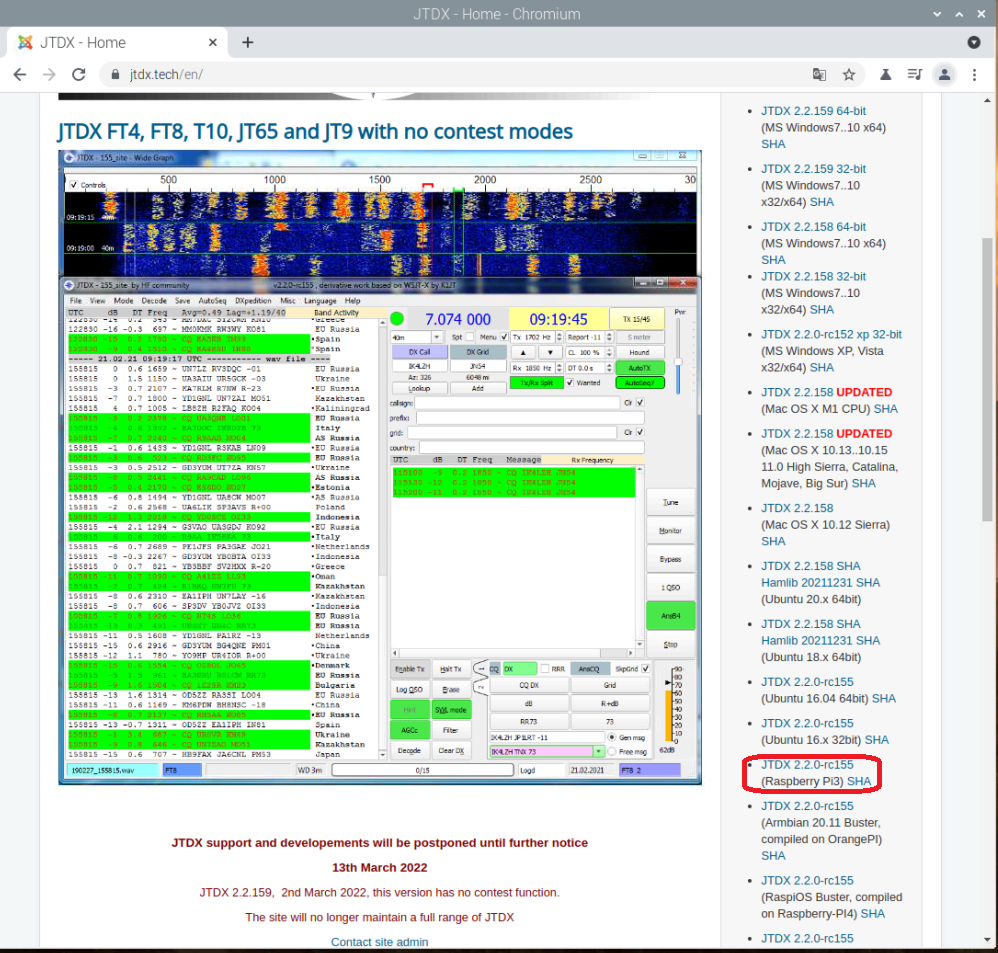
Task: Open the tab search dropdown circle icon
Action: pyautogui.click(x=974, y=42)
